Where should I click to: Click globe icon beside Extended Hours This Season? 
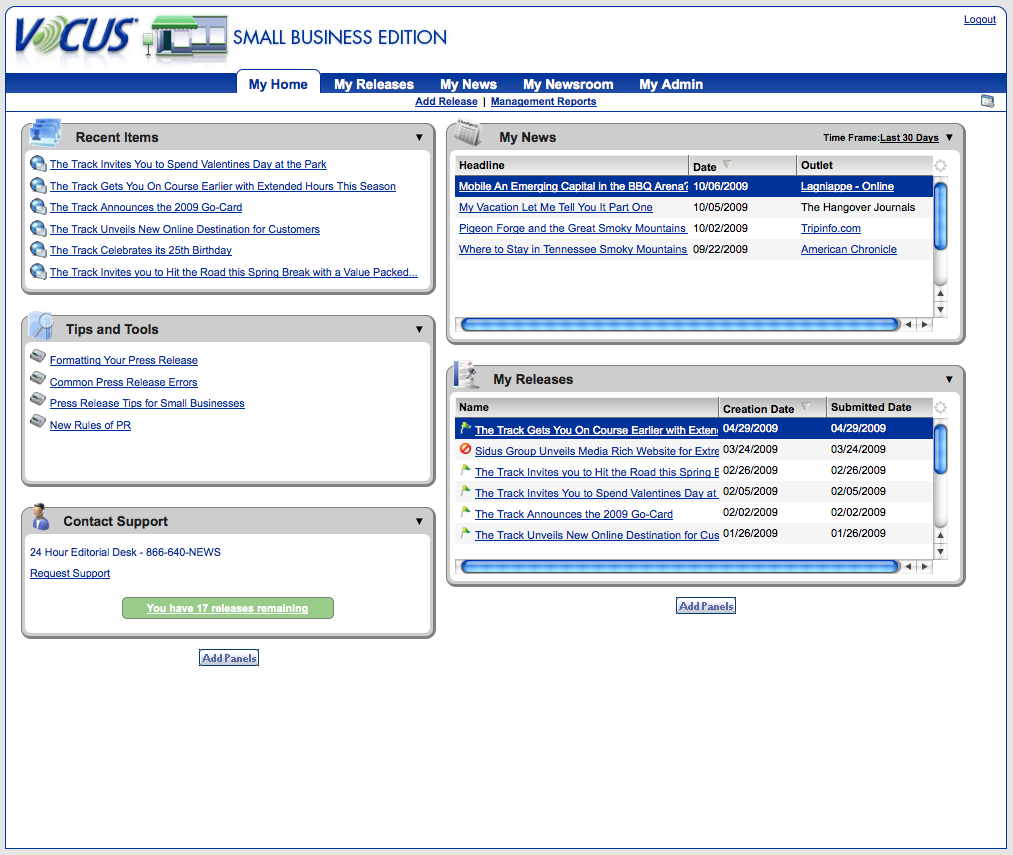tap(38, 185)
